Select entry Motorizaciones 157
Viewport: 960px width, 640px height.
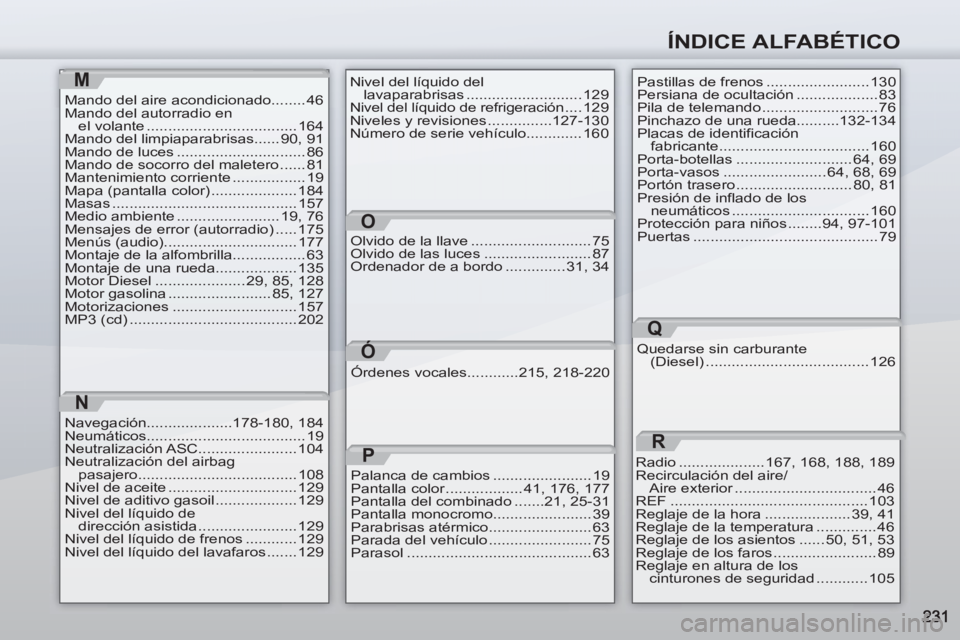194,307
